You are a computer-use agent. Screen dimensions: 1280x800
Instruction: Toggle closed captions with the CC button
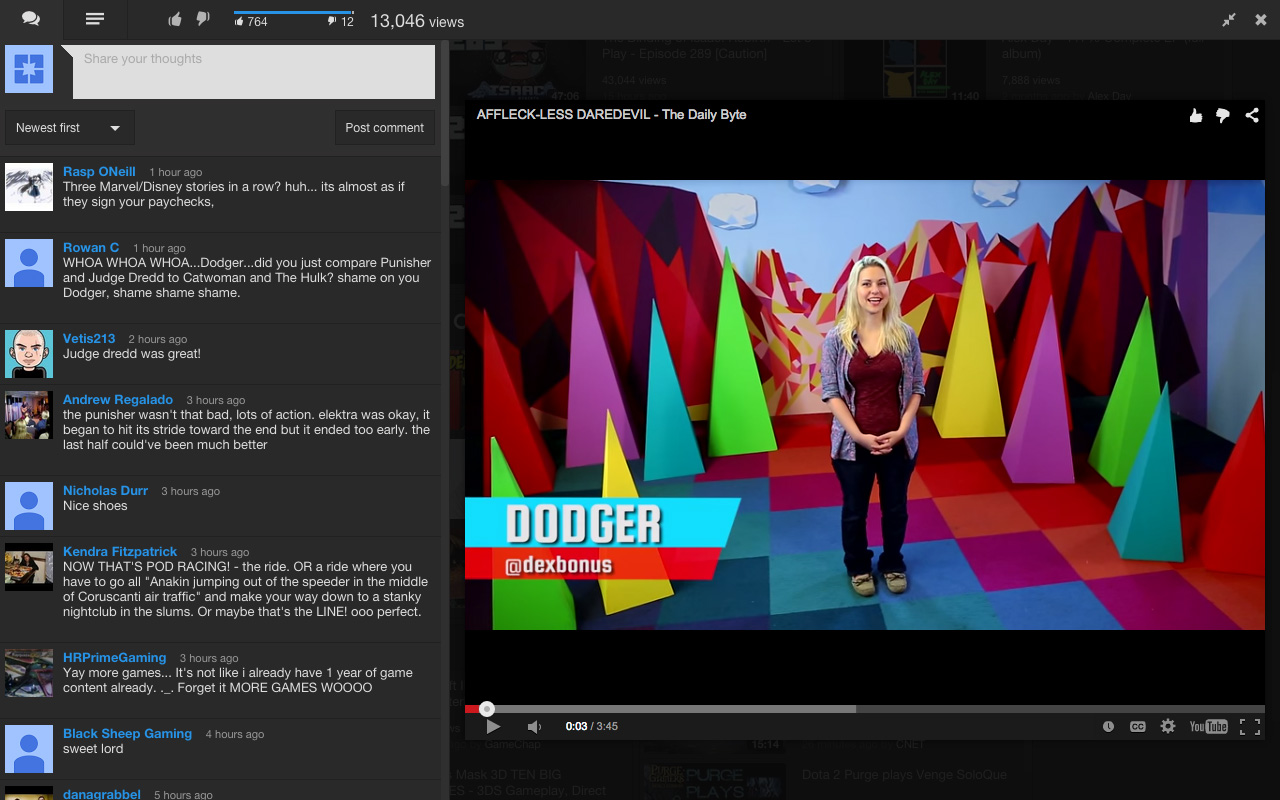click(x=1138, y=726)
